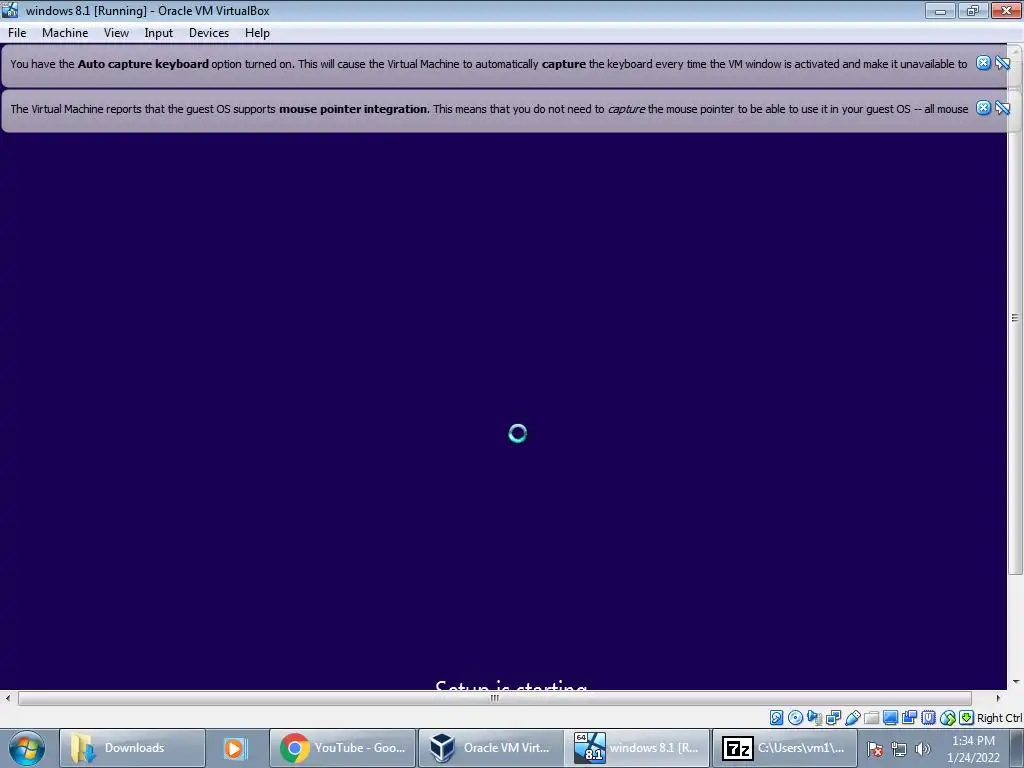Image resolution: width=1024 pixels, height=768 pixels.
Task: Open the Machine menu
Action: click(x=65, y=33)
